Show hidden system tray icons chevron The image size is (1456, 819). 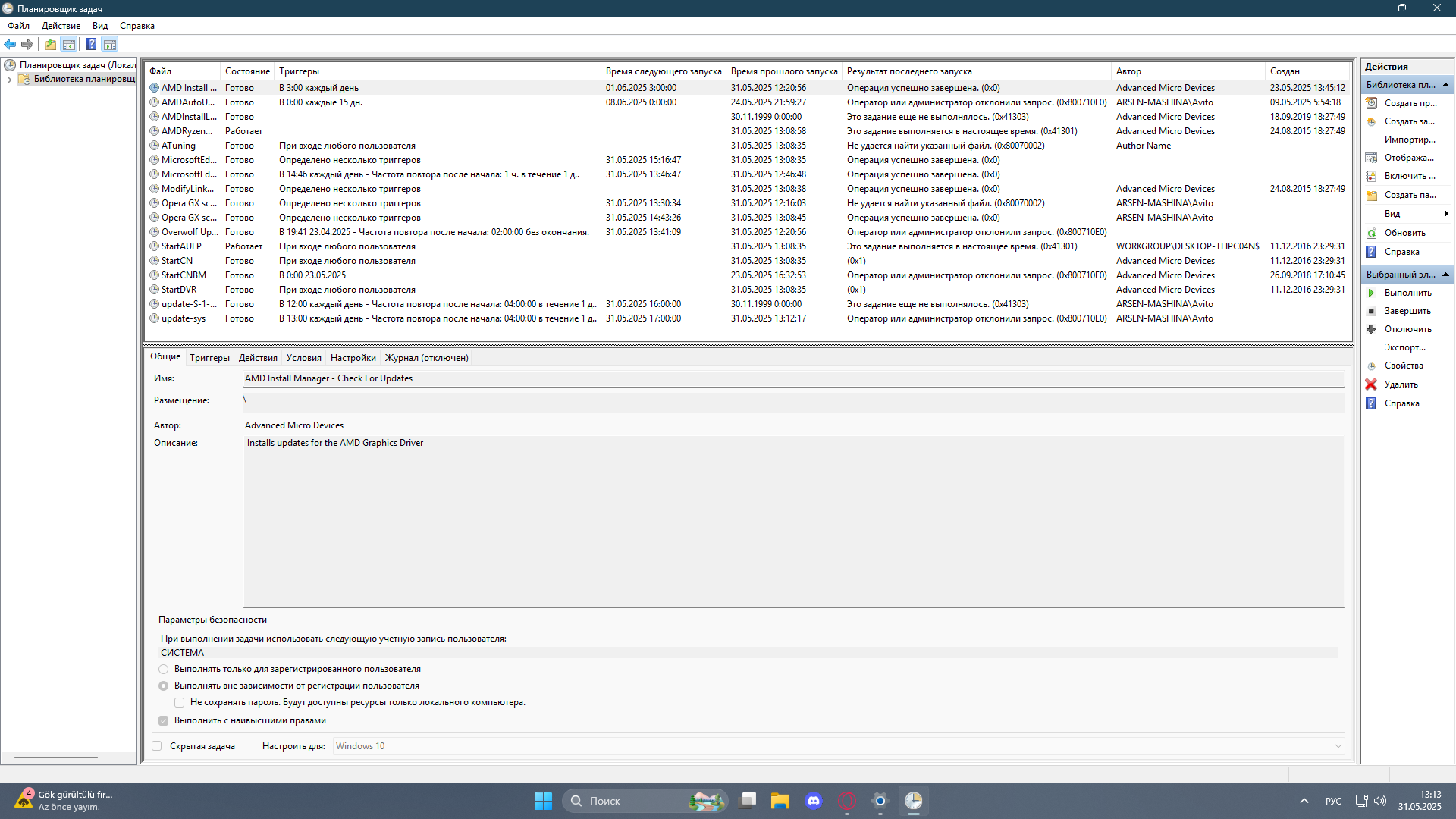[x=1304, y=801]
